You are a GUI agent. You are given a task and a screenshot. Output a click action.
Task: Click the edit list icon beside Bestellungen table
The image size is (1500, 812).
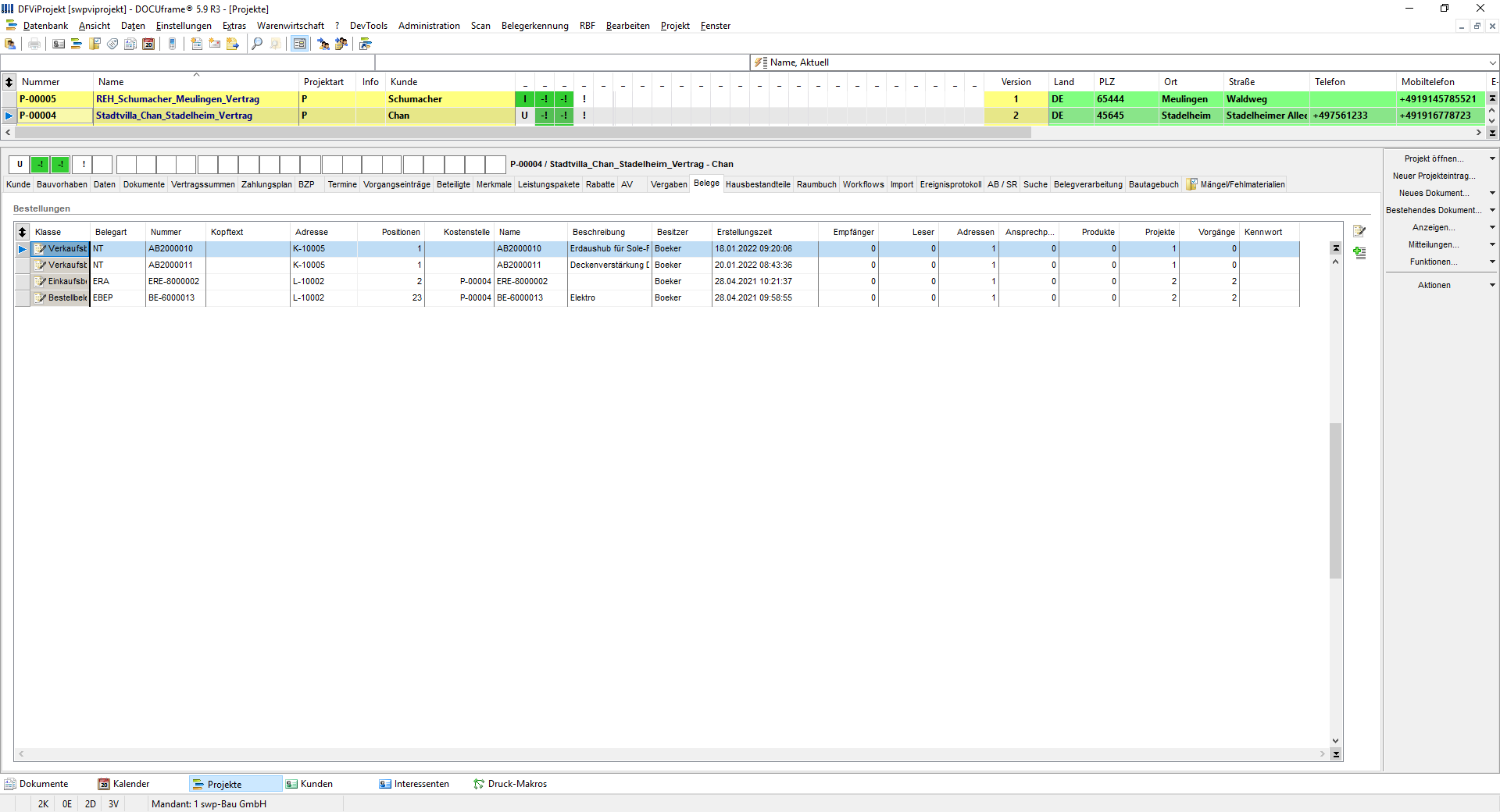[x=1359, y=231]
